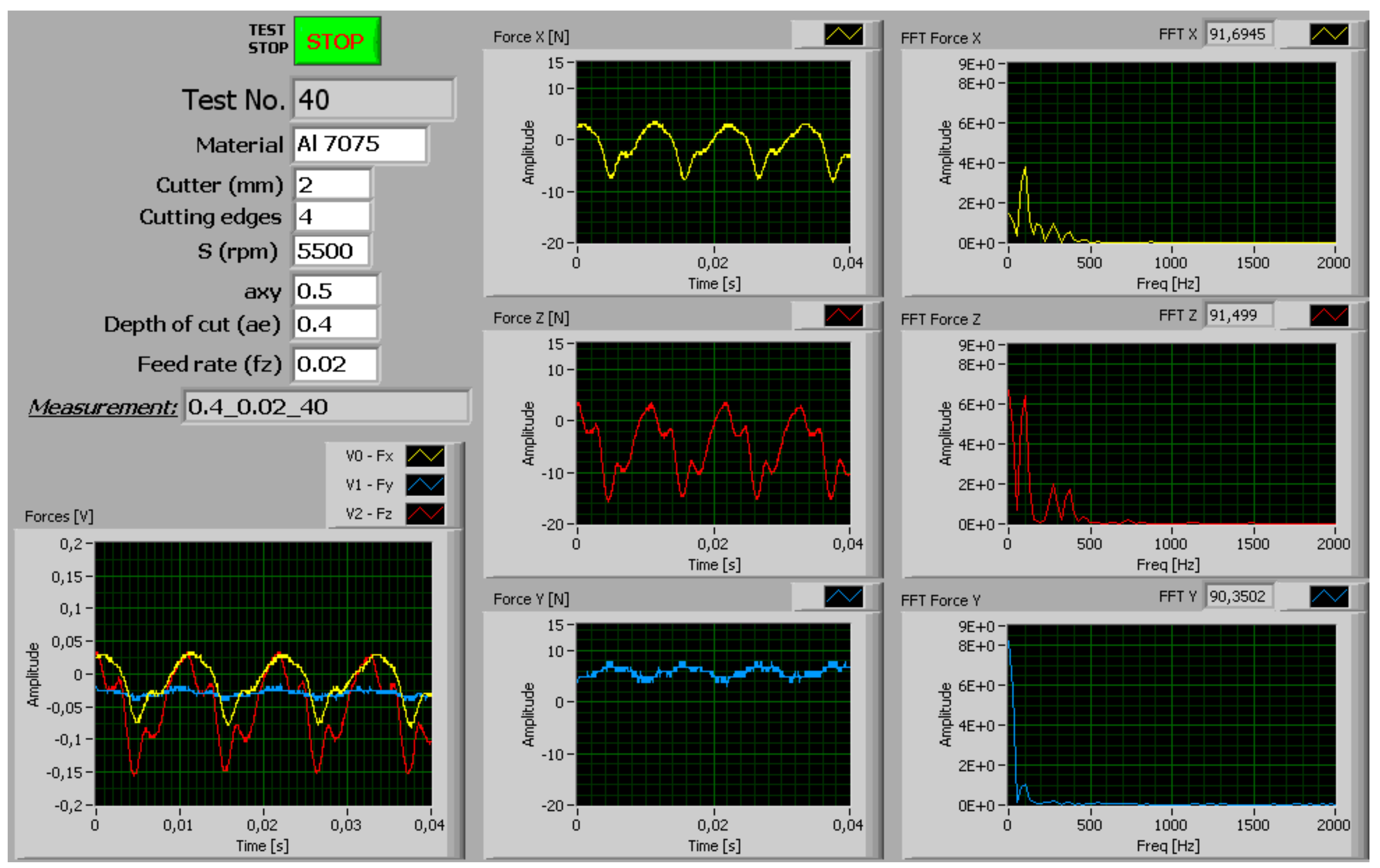Viewport: 1380px width, 868px height.
Task: Click the V1 - Fy blue legend icon
Action: pos(425,485)
